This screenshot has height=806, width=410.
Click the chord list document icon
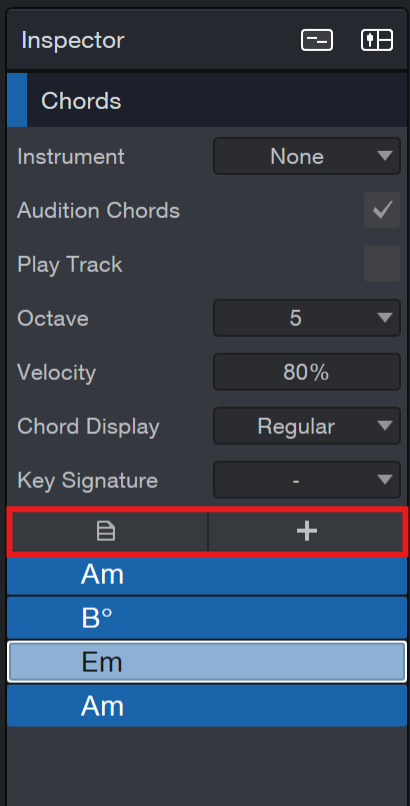tap(106, 531)
